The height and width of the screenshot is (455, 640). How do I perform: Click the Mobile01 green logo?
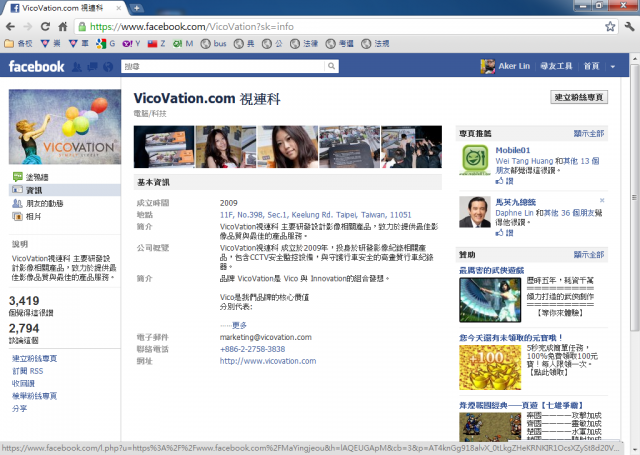point(475,159)
